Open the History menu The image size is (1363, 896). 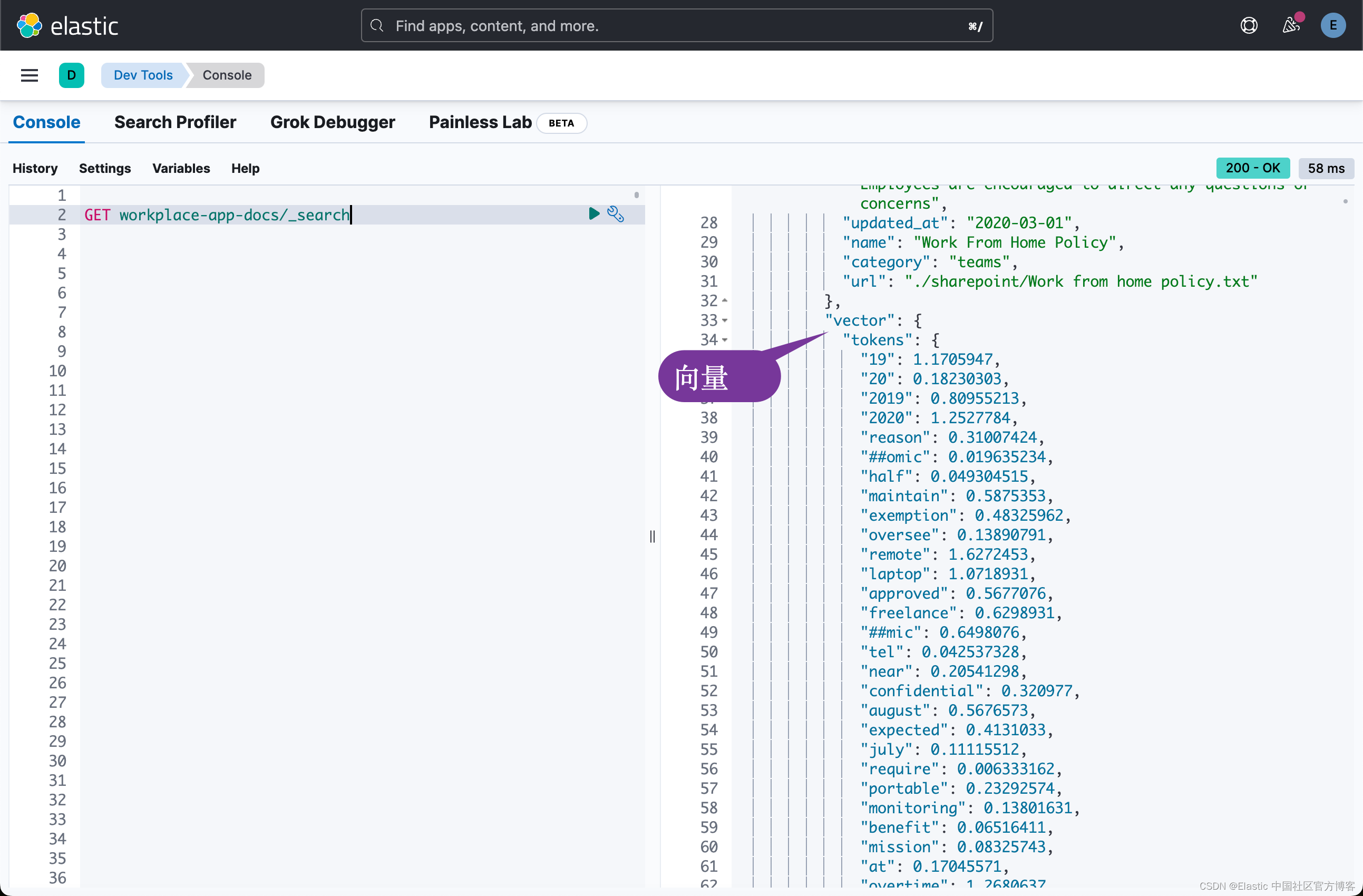coord(35,168)
